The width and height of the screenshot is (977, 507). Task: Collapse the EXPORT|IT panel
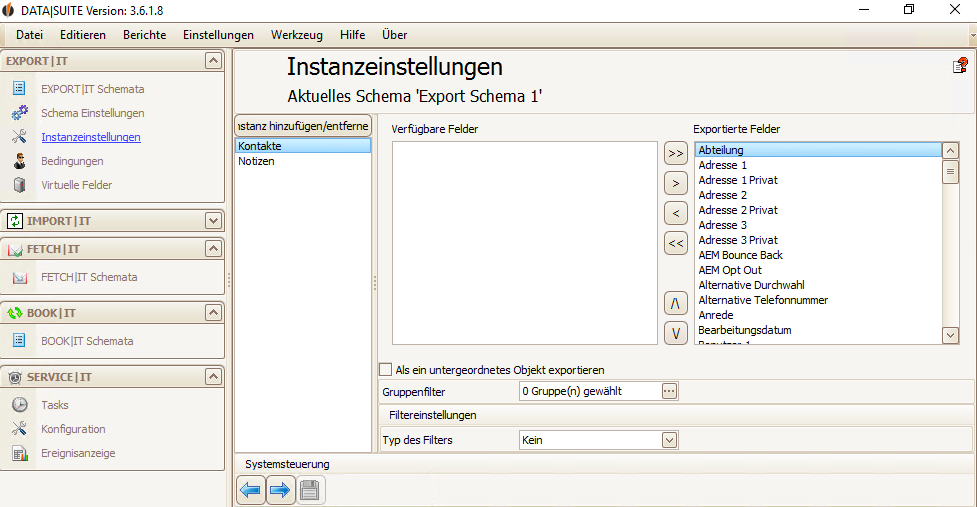coord(213,60)
